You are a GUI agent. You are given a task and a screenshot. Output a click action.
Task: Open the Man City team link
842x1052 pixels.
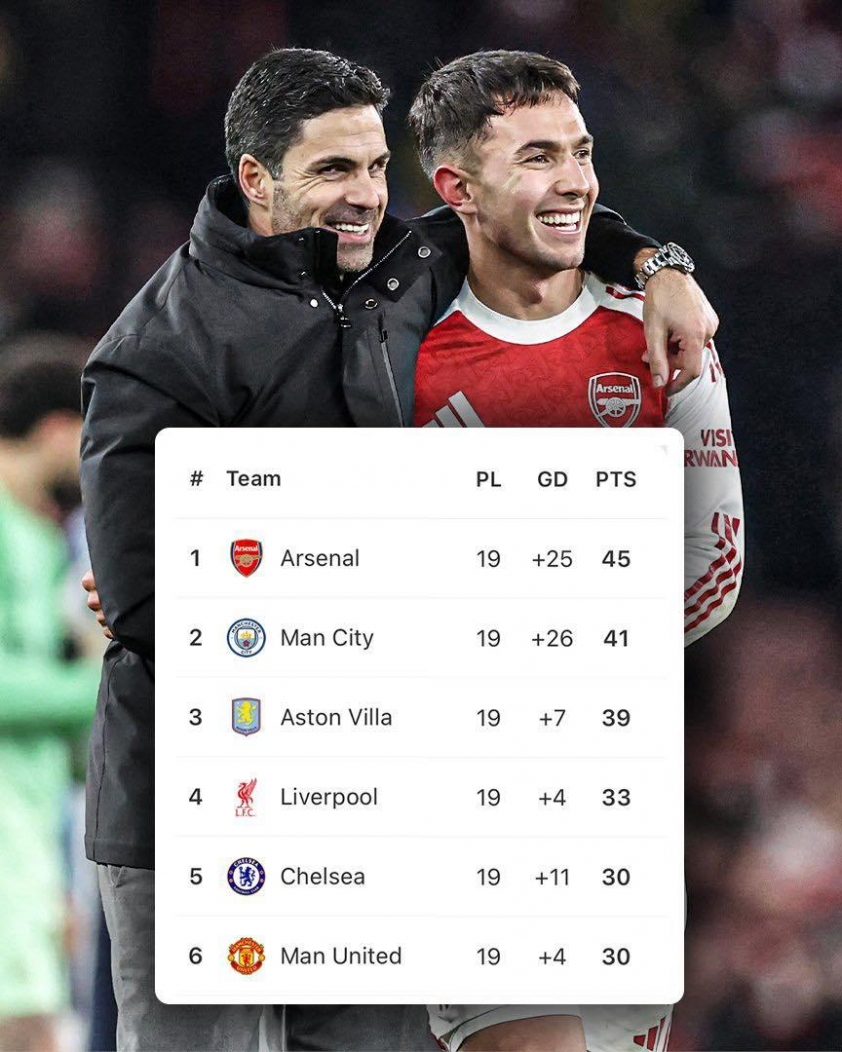pyautogui.click(x=326, y=638)
